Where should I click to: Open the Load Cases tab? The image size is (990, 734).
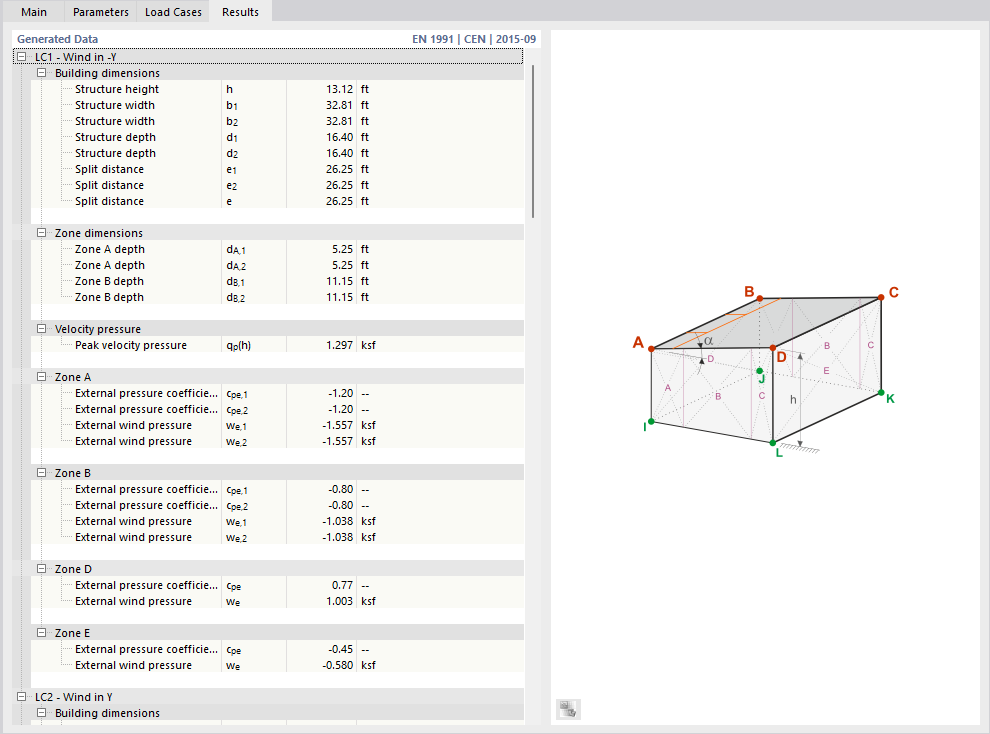172,12
